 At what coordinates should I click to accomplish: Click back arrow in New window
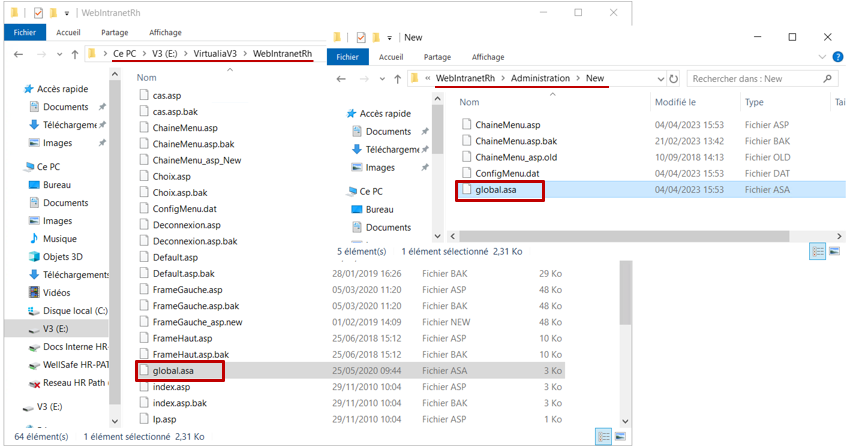342,78
